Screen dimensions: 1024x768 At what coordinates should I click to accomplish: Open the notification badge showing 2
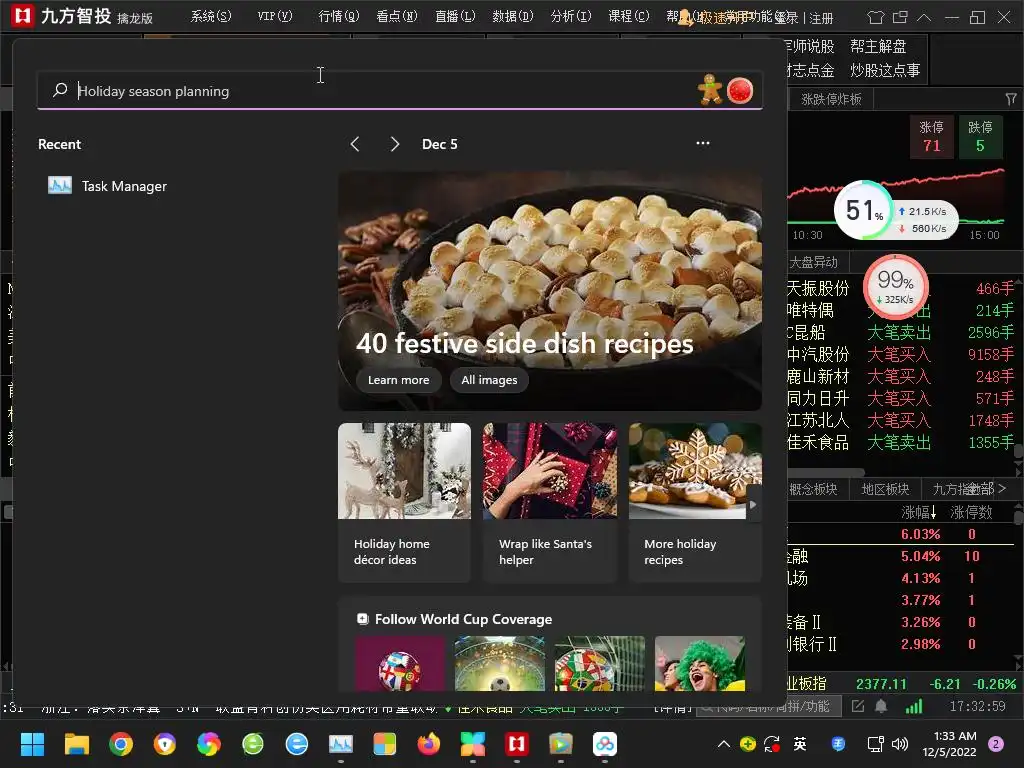pyautogui.click(x=996, y=744)
